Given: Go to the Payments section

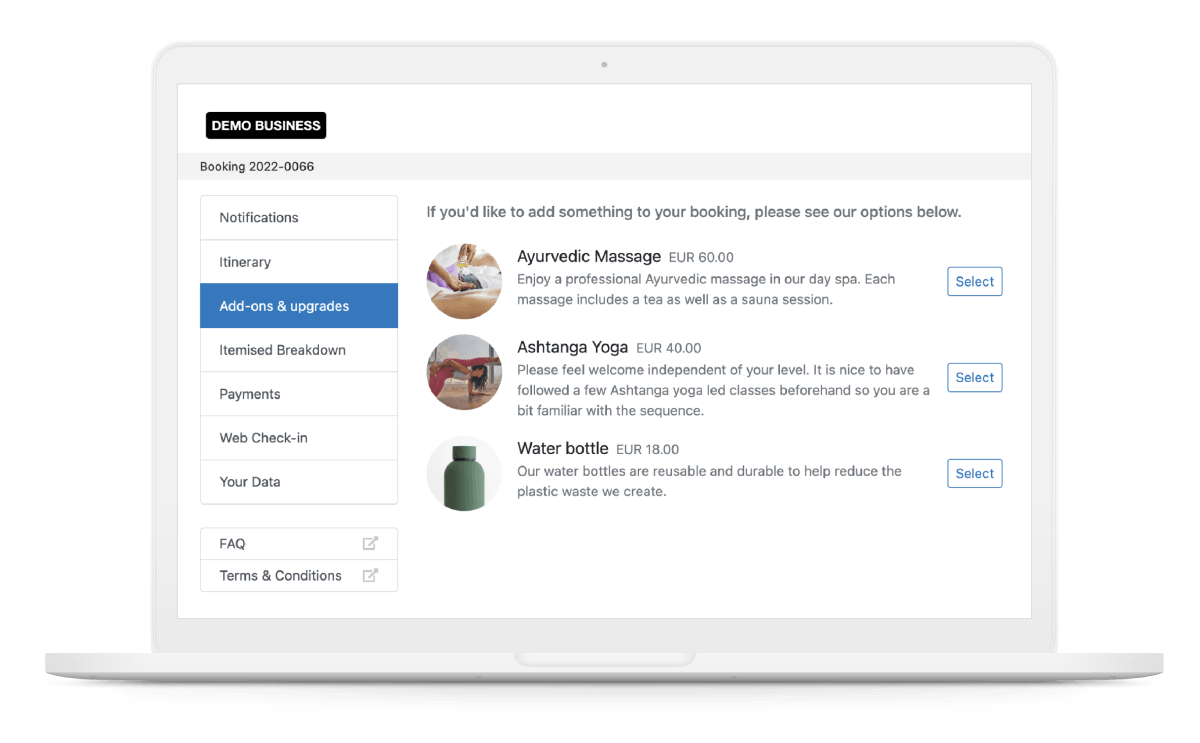Looking at the screenshot, I should tap(299, 394).
